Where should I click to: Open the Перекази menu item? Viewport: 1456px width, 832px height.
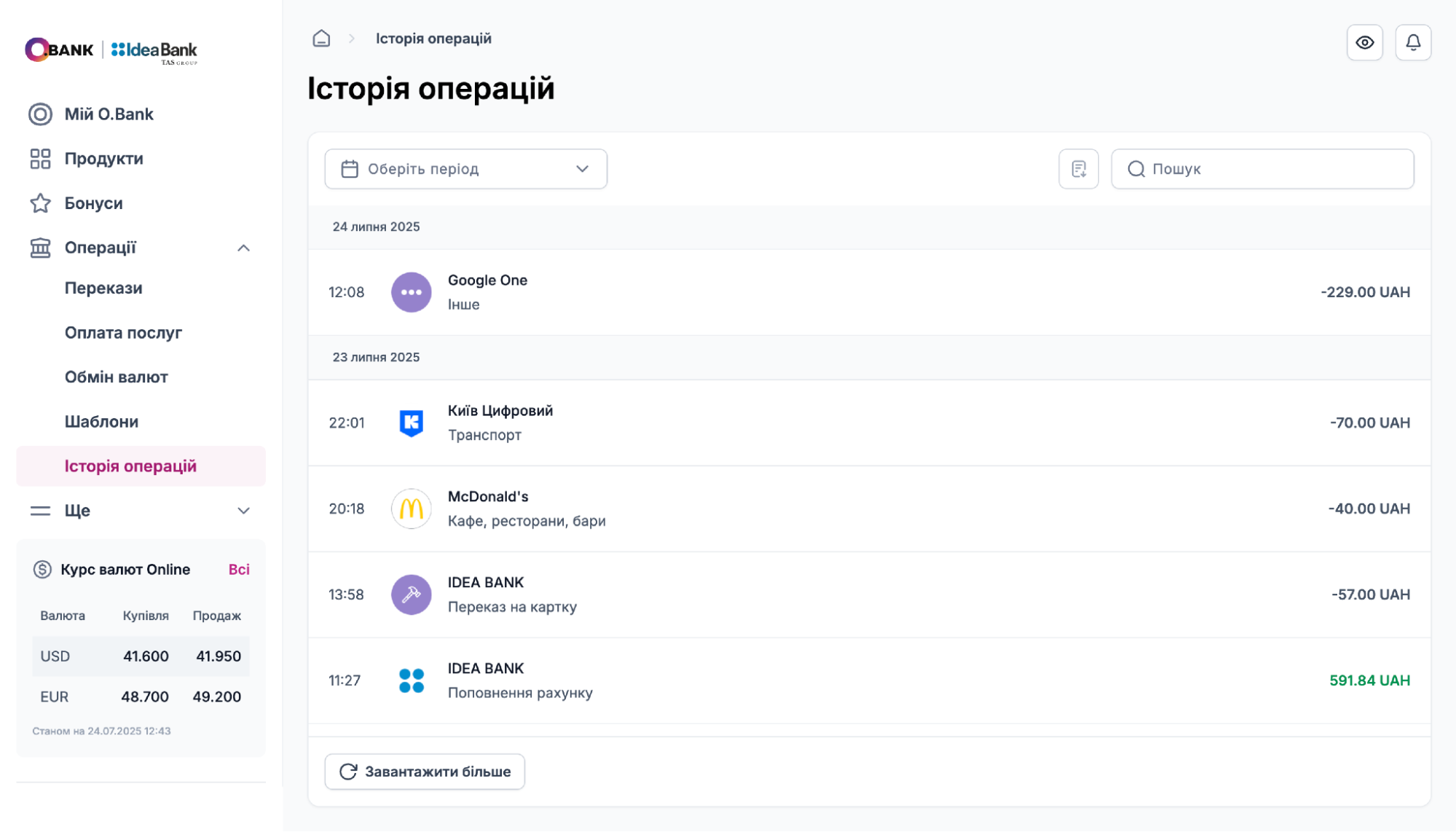coord(103,289)
